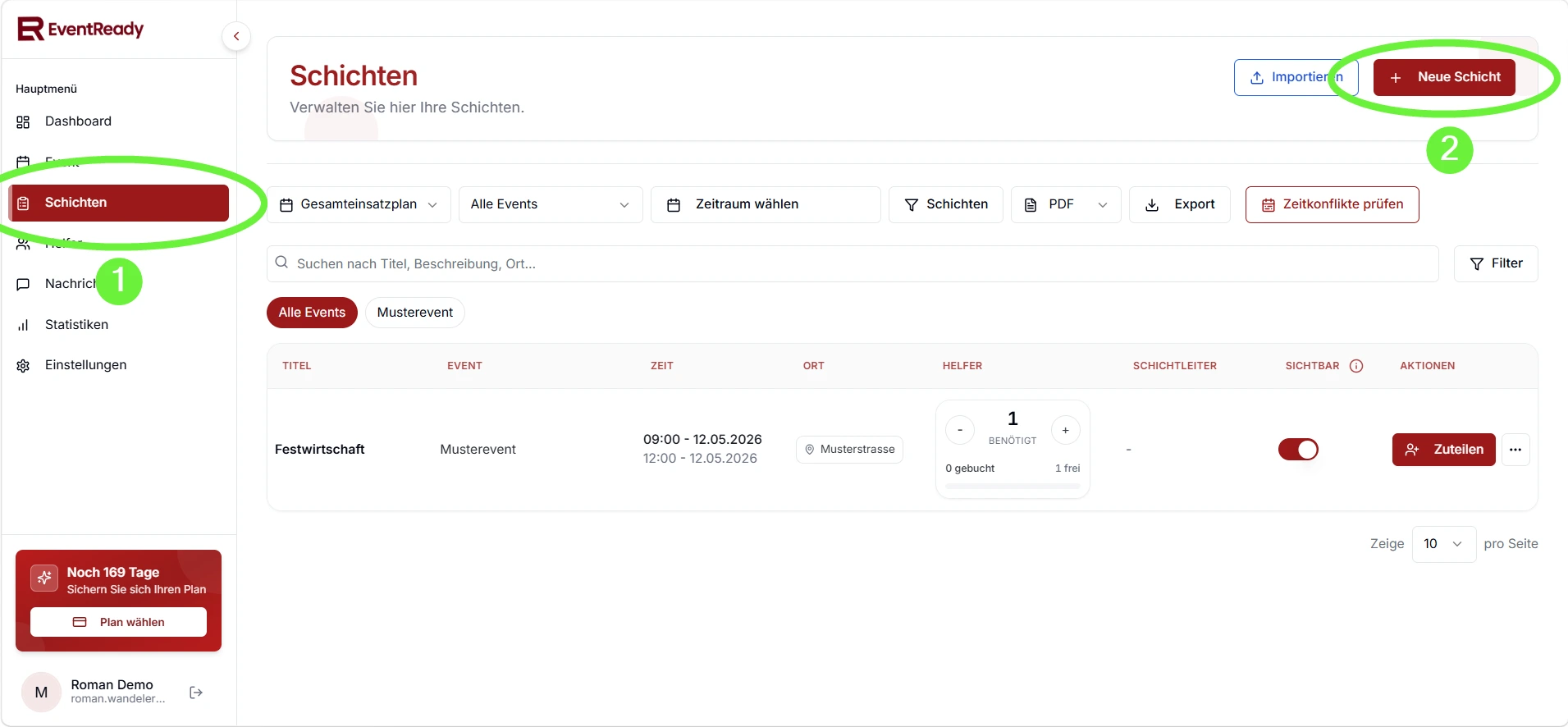1568x727 pixels.
Task: Click the Zeit column header
Action: 662,366
